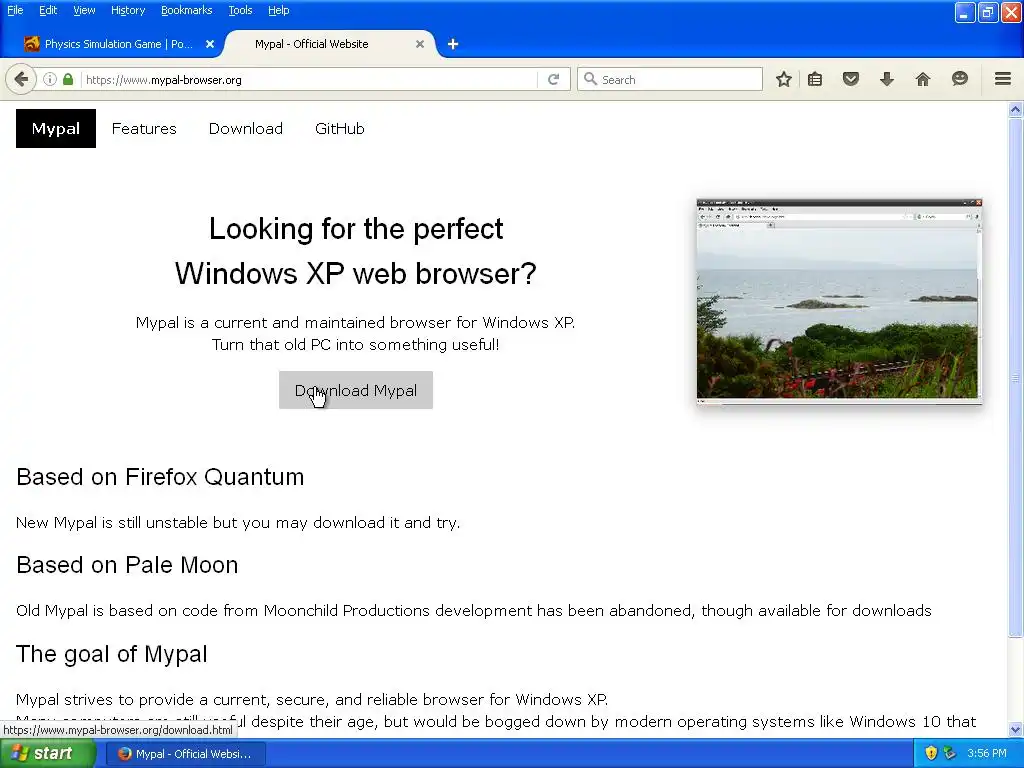
Task: Check the green padlock security icon
Action: (x=68, y=80)
